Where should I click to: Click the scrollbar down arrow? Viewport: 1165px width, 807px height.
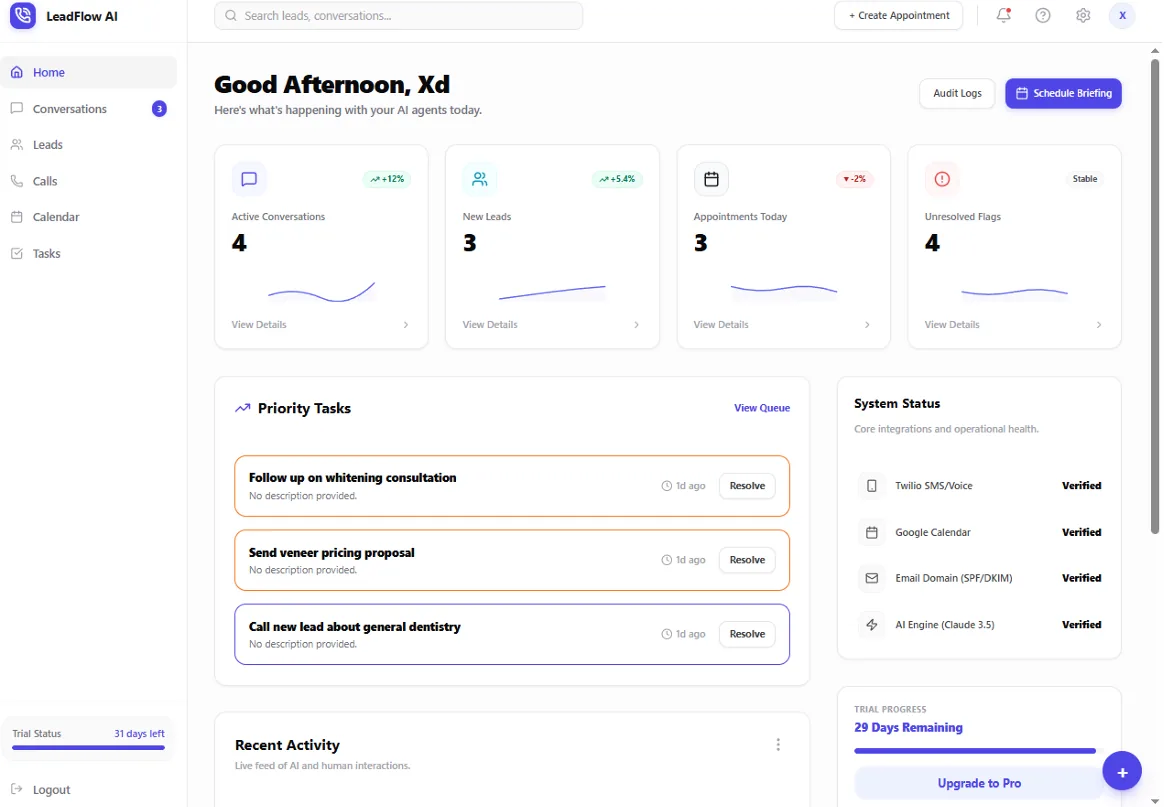coord(1155,801)
